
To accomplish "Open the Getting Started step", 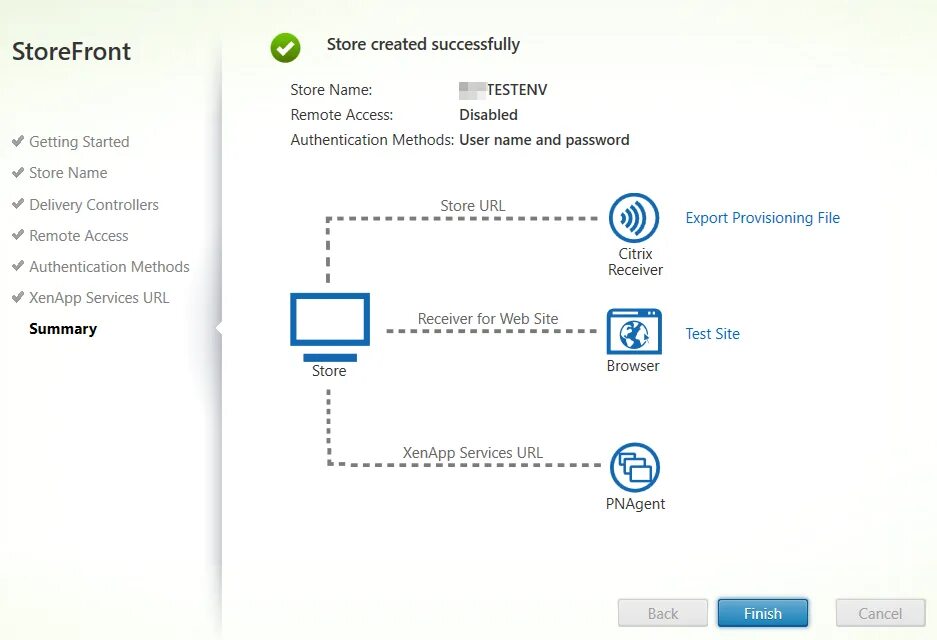I will pyautogui.click(x=79, y=142).
